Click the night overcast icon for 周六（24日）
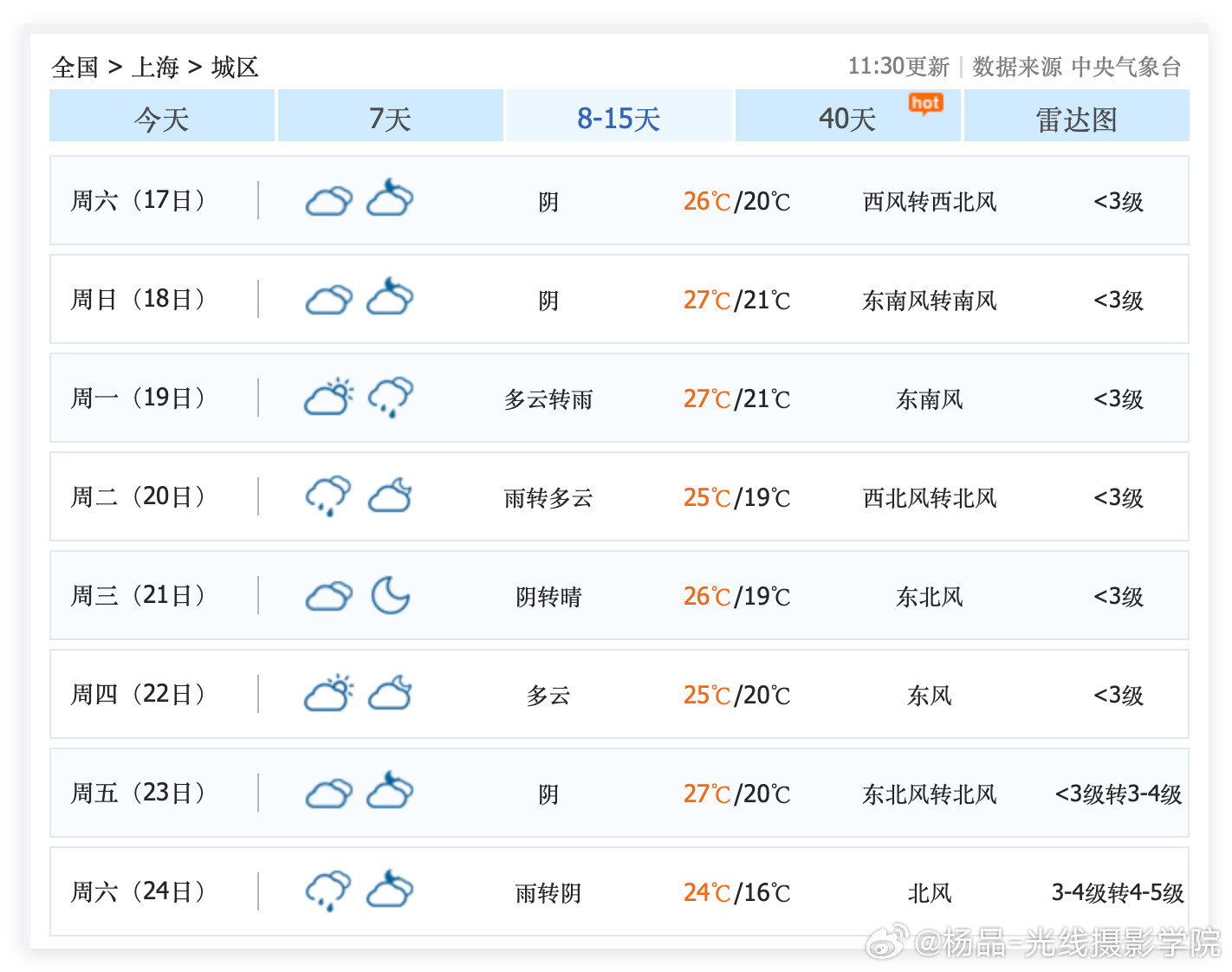The width and height of the screenshot is (1232, 972). click(390, 889)
